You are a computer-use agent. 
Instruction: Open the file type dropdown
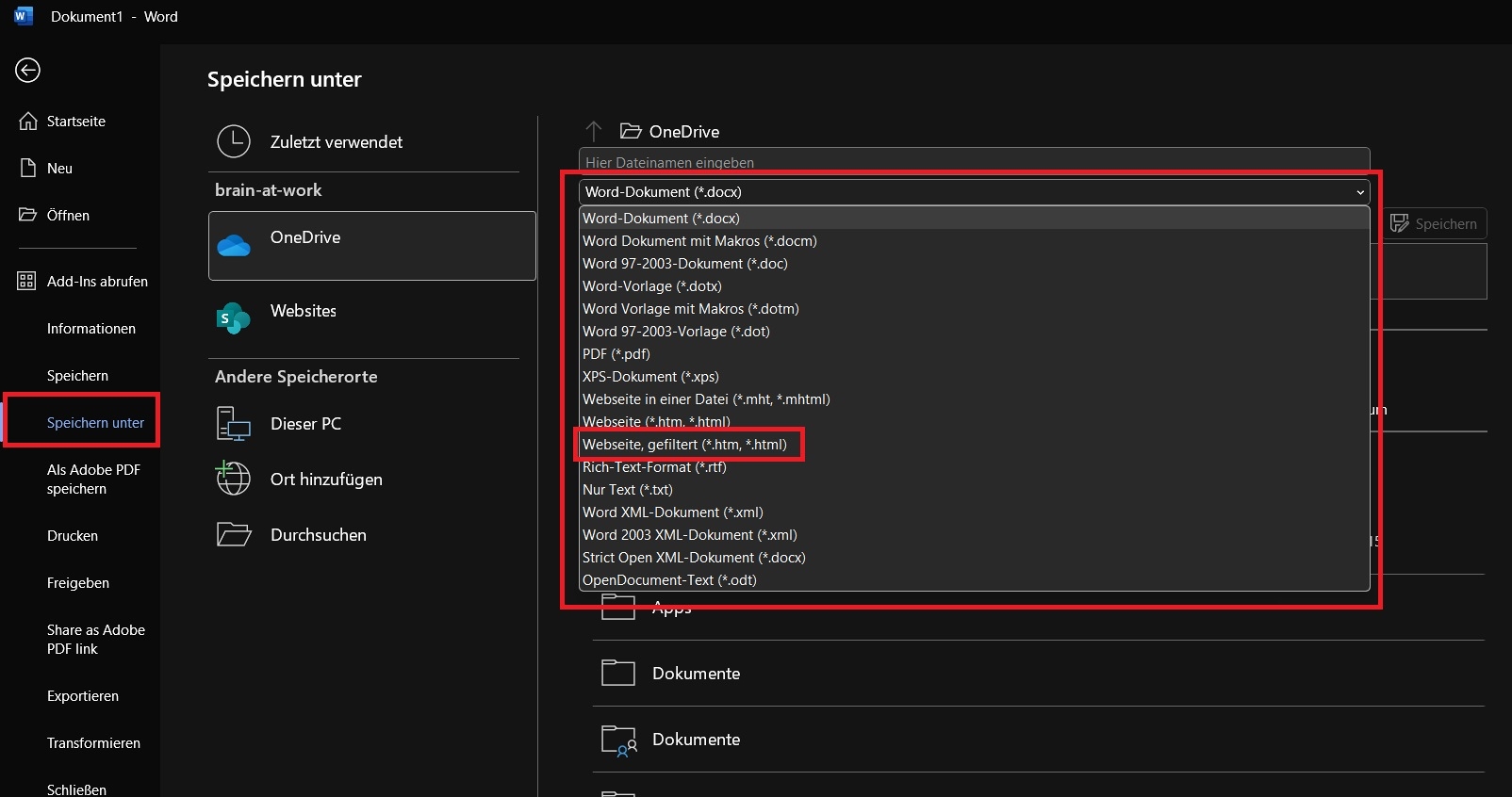point(974,191)
